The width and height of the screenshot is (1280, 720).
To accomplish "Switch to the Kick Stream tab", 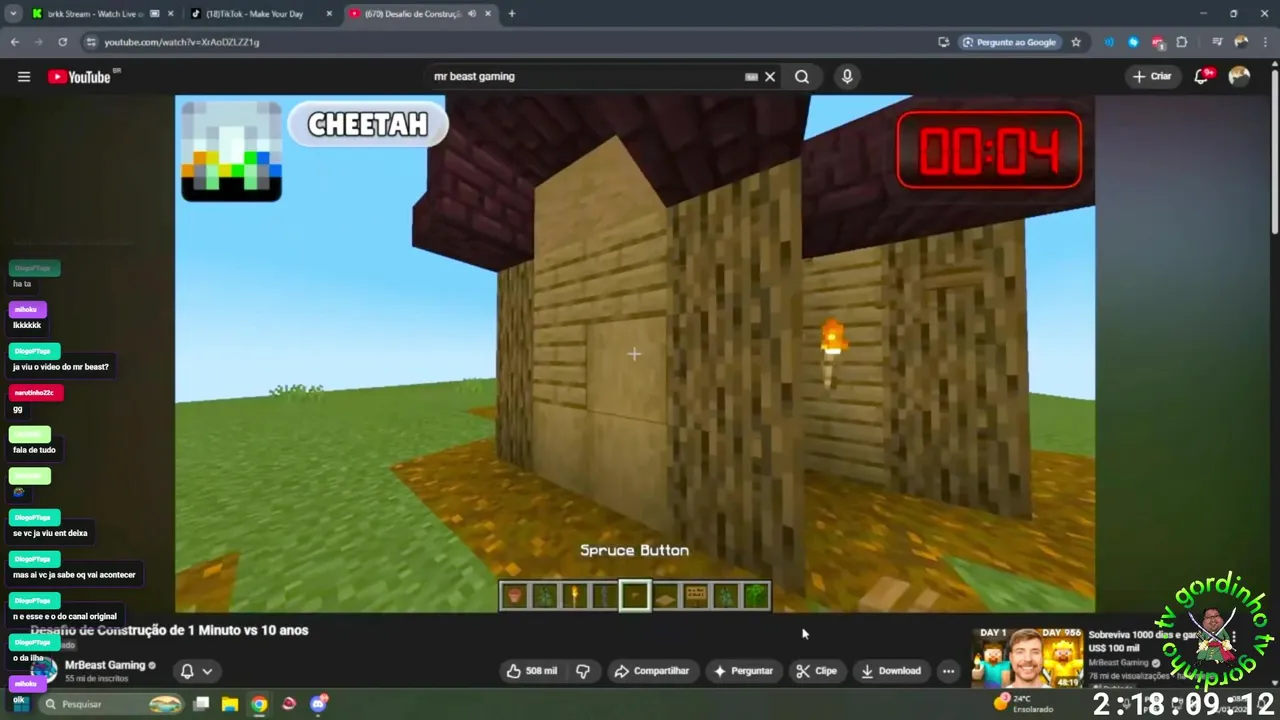I will [x=95, y=14].
